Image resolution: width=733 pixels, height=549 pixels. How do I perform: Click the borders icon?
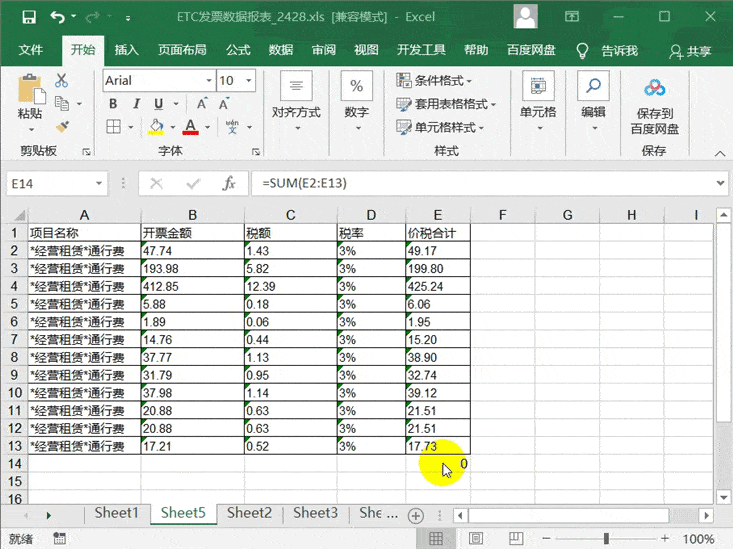point(114,127)
